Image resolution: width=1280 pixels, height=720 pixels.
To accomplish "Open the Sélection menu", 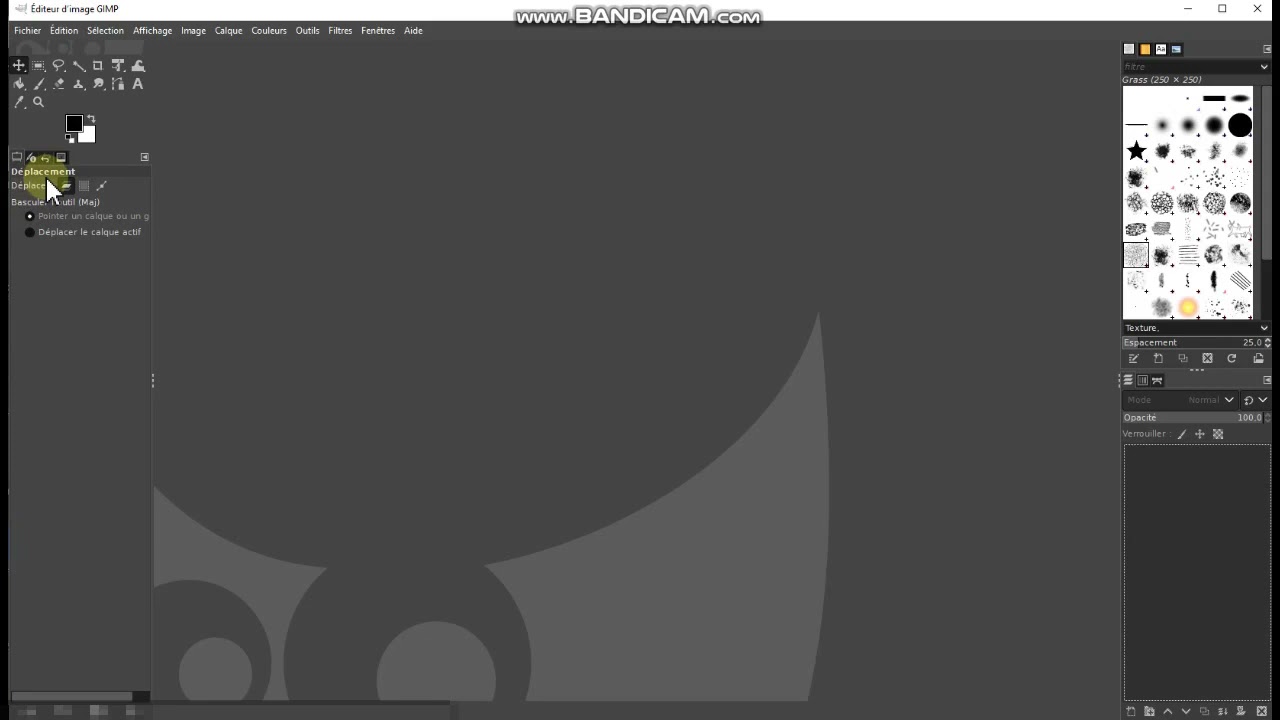I will (105, 30).
